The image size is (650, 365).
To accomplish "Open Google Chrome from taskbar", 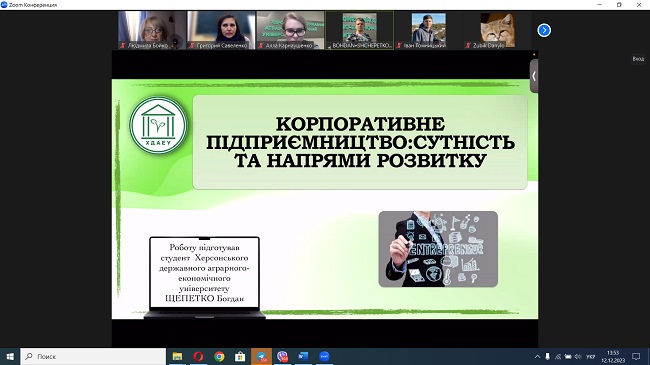I will coord(219,356).
